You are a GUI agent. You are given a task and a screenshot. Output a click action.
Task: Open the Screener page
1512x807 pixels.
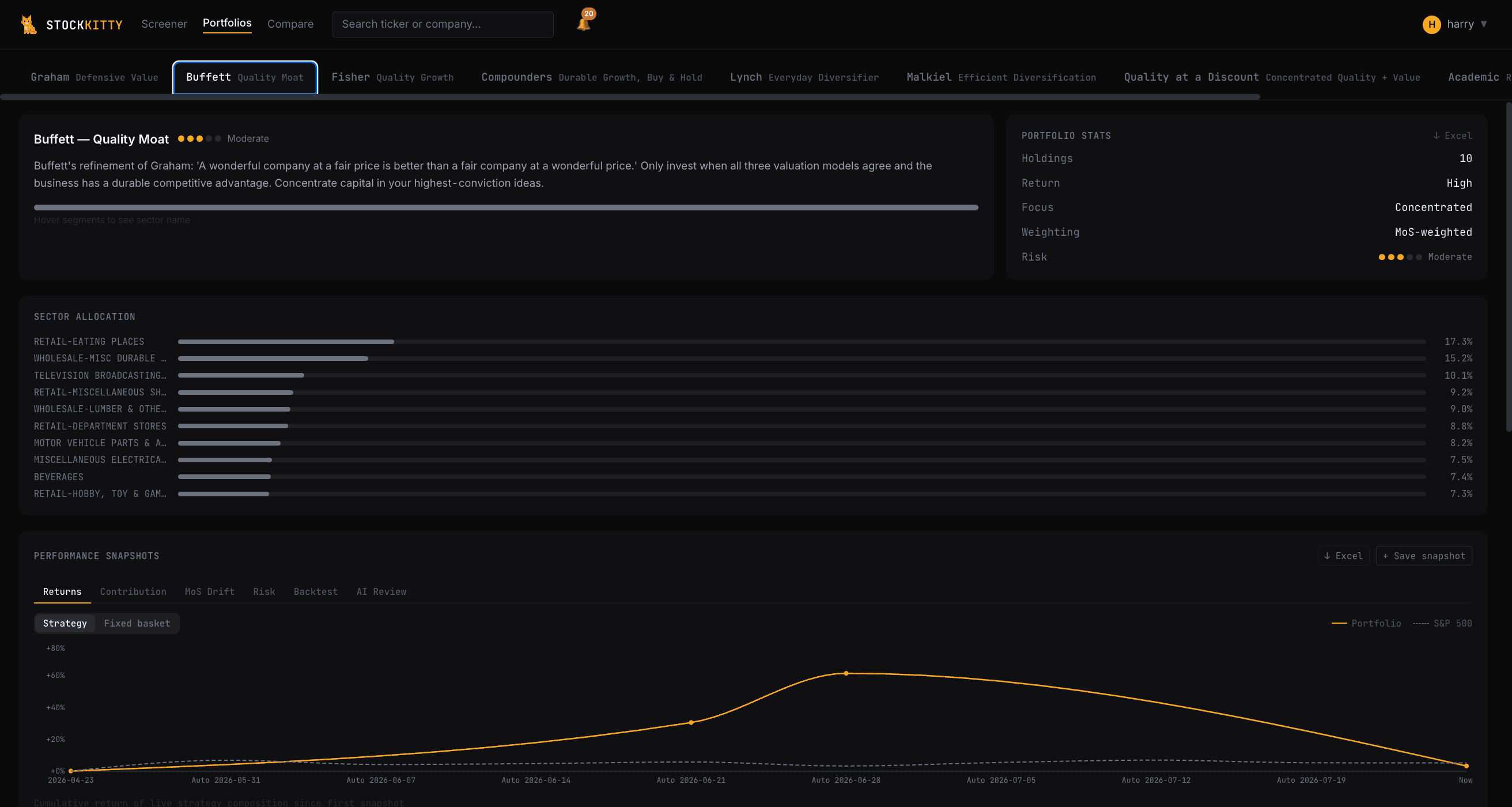coord(164,24)
